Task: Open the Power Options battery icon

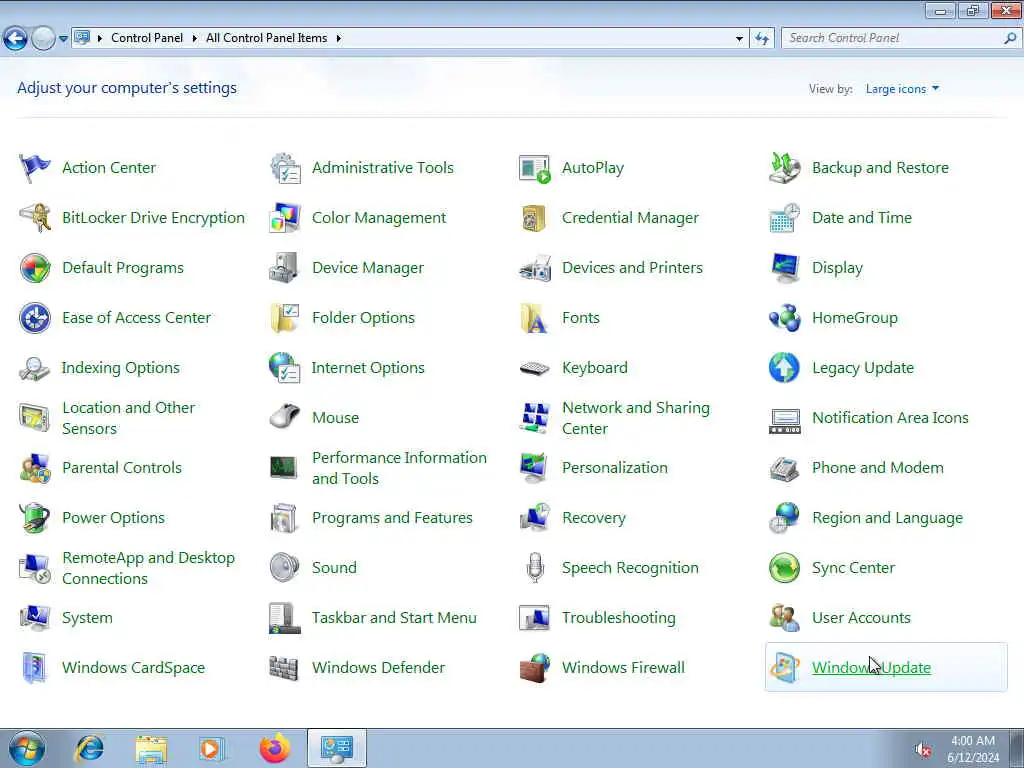Action: [x=35, y=518]
